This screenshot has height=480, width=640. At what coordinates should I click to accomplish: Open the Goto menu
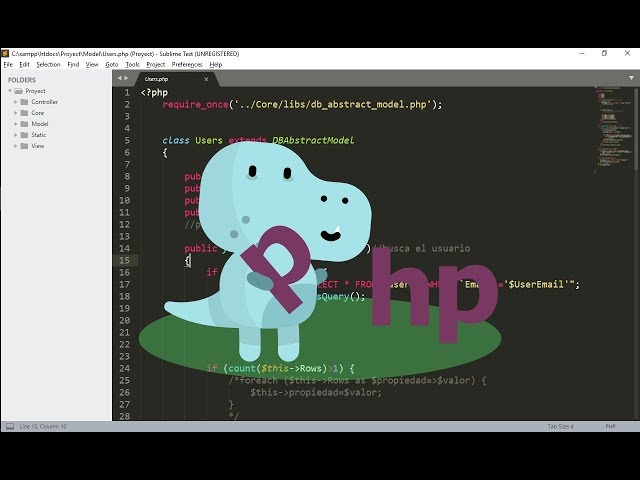tap(112, 64)
